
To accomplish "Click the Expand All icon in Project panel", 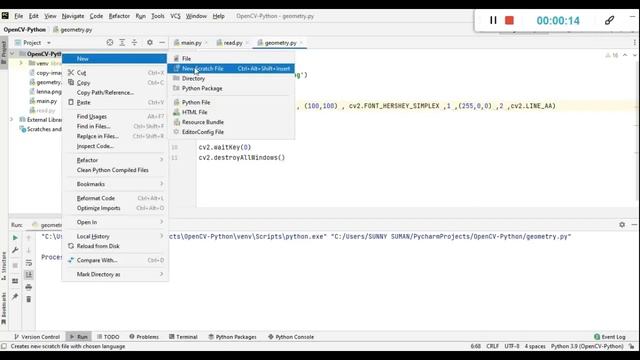I will click(x=122, y=42).
